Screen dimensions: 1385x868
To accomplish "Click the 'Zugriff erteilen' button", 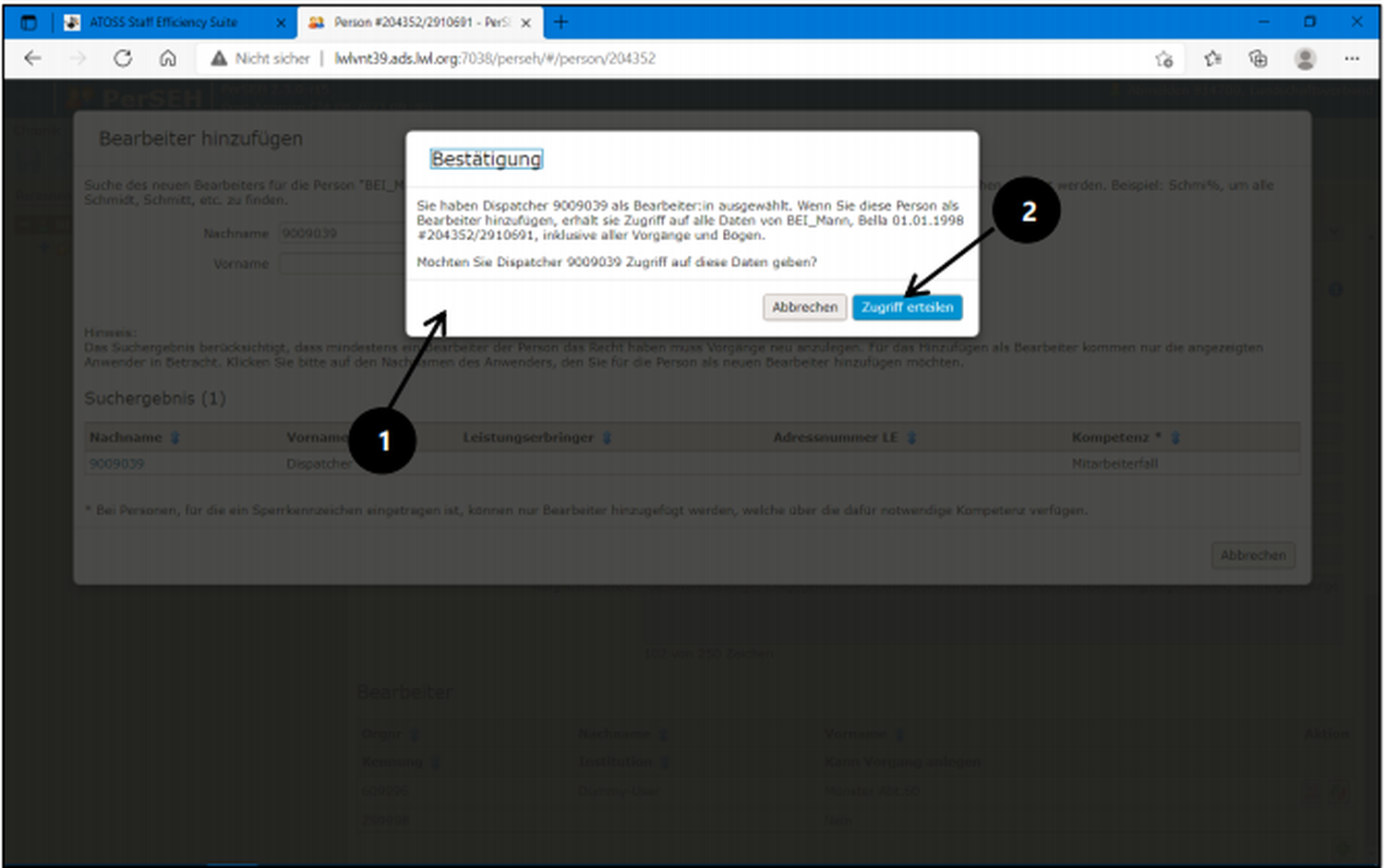I will coord(907,307).
